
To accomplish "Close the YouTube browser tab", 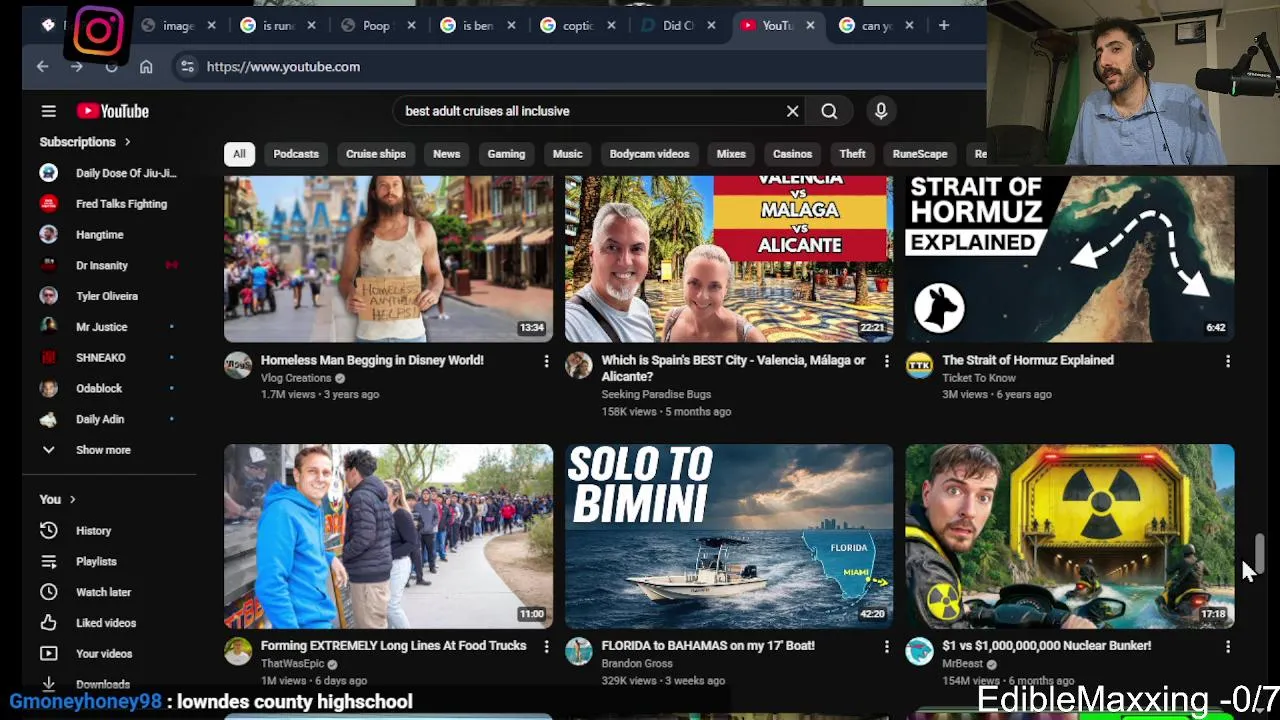I will (x=810, y=25).
